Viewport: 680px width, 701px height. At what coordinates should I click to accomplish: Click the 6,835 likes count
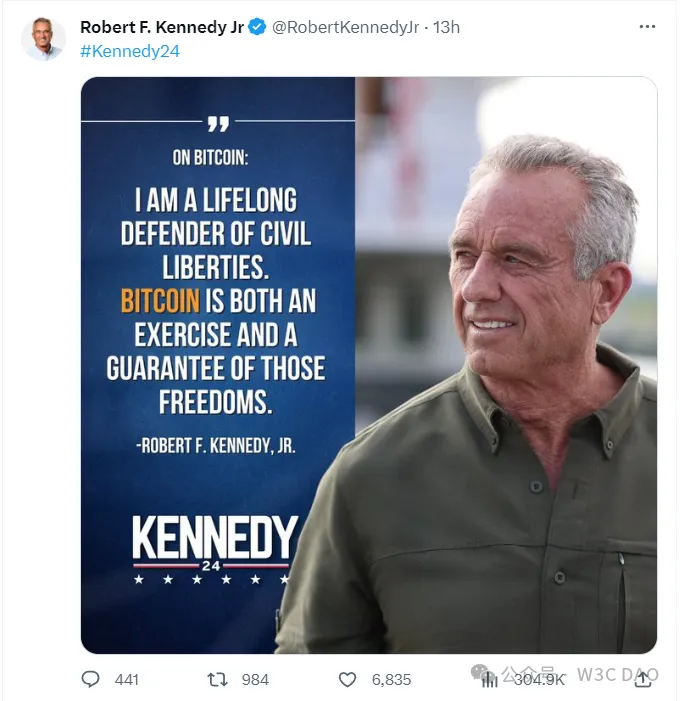point(391,679)
